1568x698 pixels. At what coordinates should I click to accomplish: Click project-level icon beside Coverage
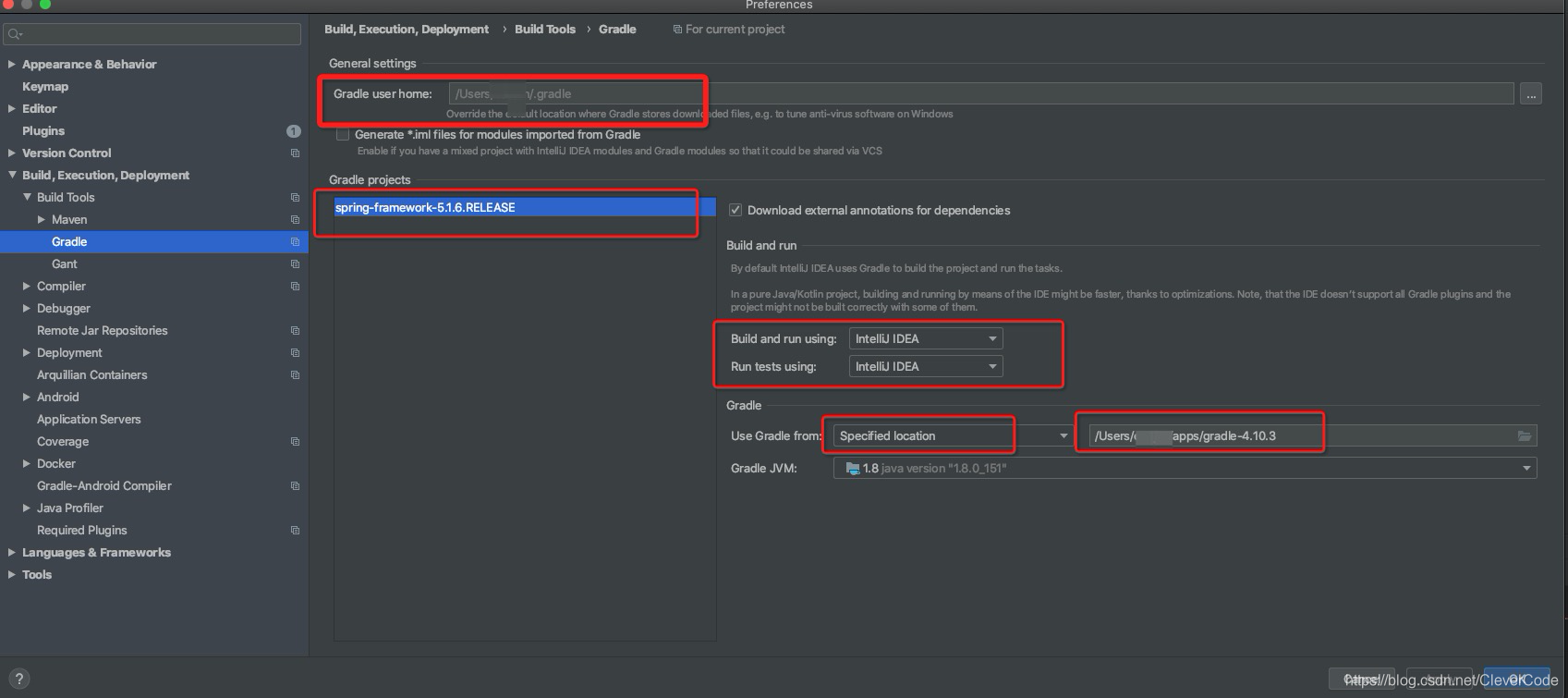pos(295,441)
